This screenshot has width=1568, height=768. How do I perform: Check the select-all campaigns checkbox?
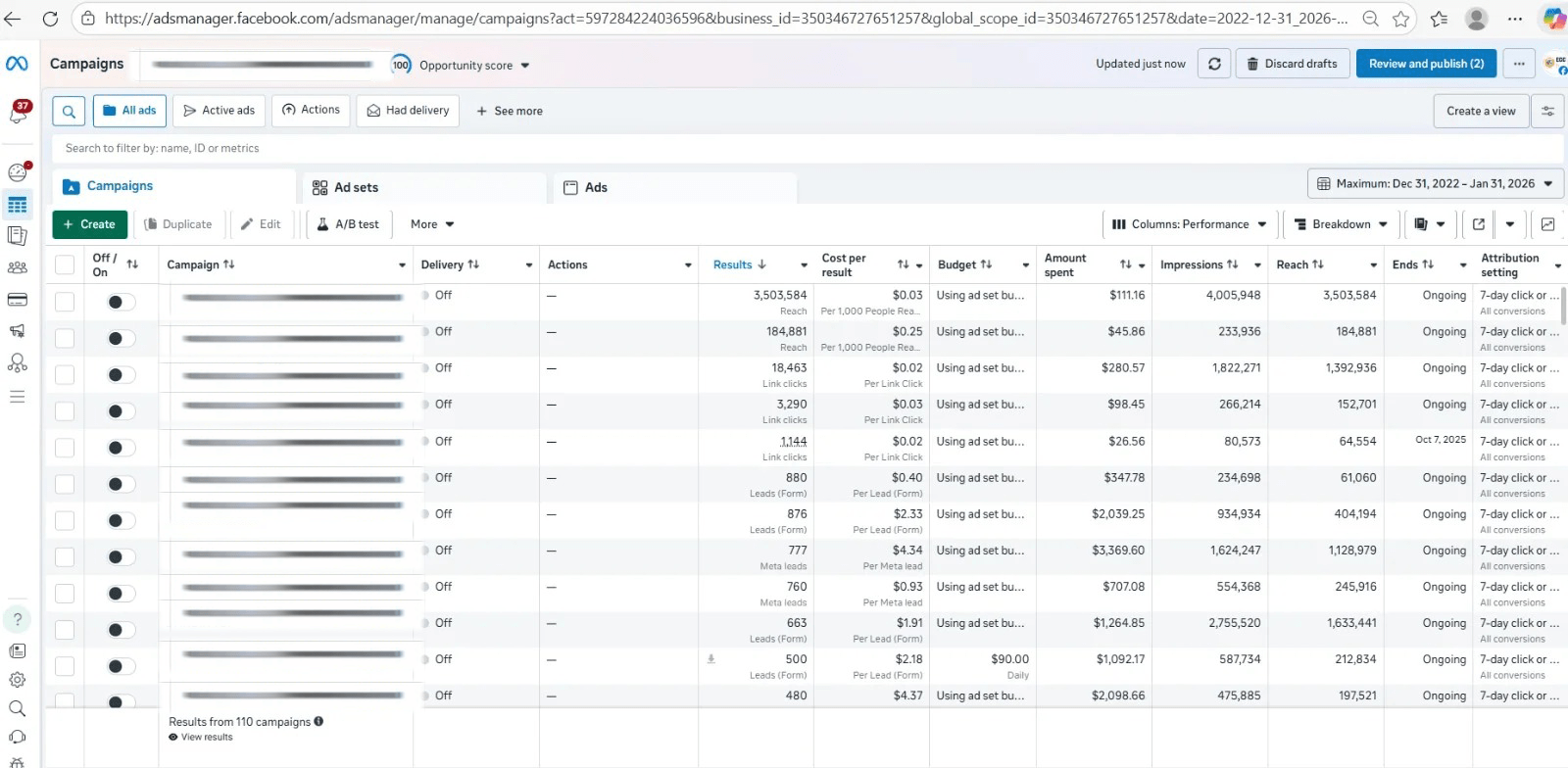click(65, 264)
